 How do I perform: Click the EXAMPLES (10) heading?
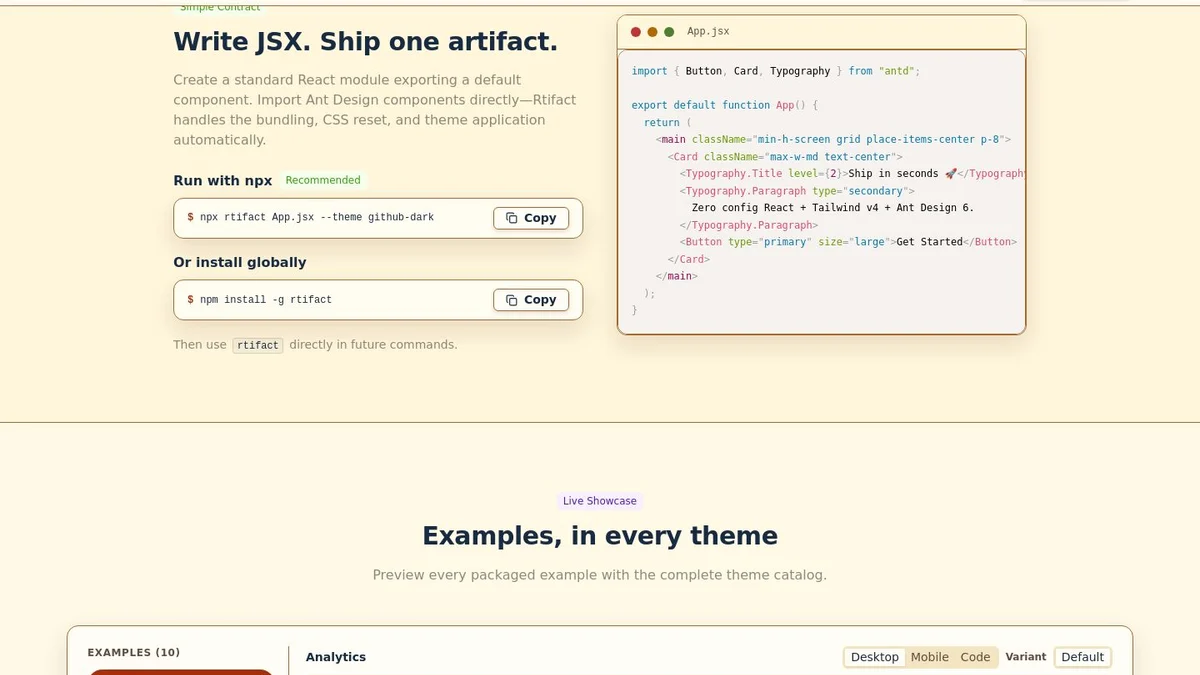tap(134, 653)
